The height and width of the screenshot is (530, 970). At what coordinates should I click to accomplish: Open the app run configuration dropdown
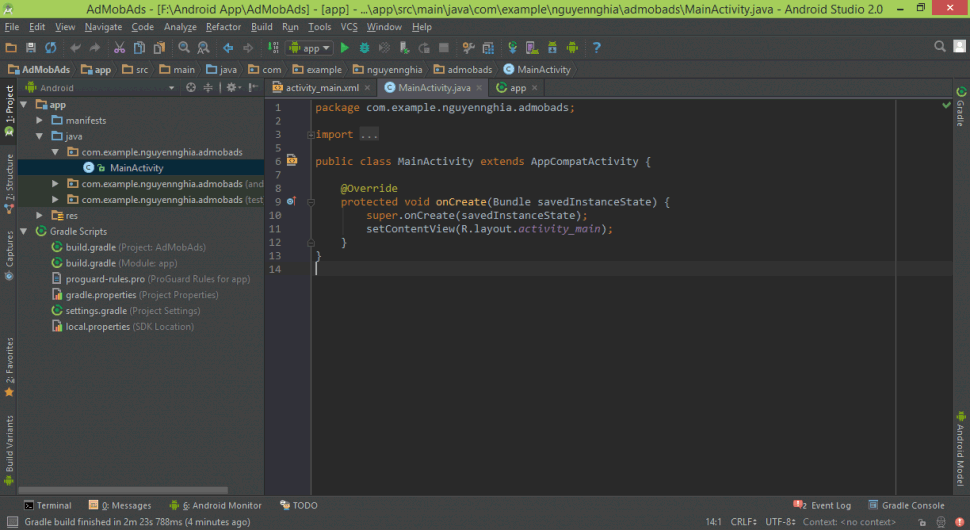click(309, 48)
